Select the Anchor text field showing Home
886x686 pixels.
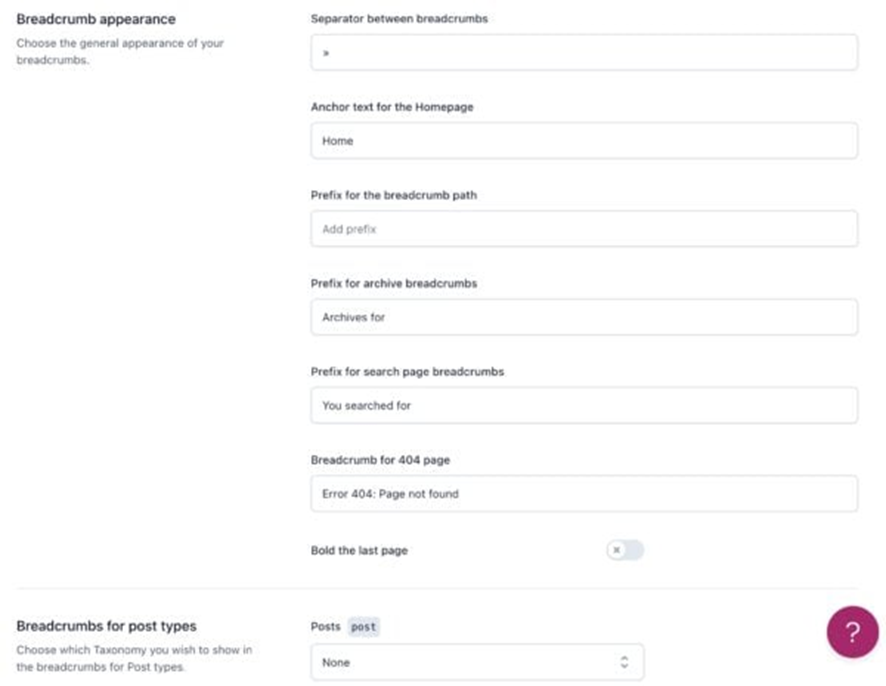point(584,140)
